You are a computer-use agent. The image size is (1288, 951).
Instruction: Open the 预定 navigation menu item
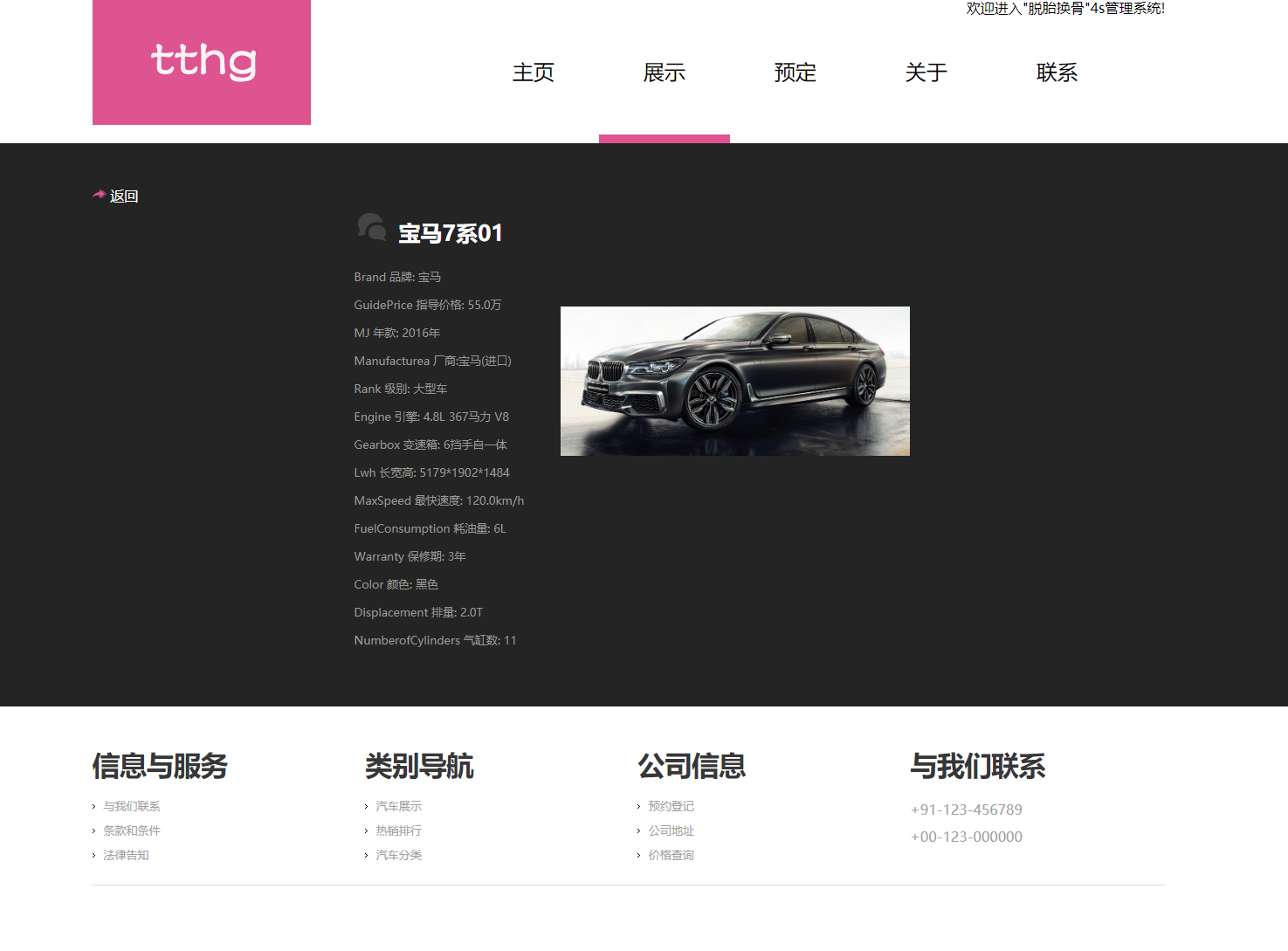coord(796,73)
